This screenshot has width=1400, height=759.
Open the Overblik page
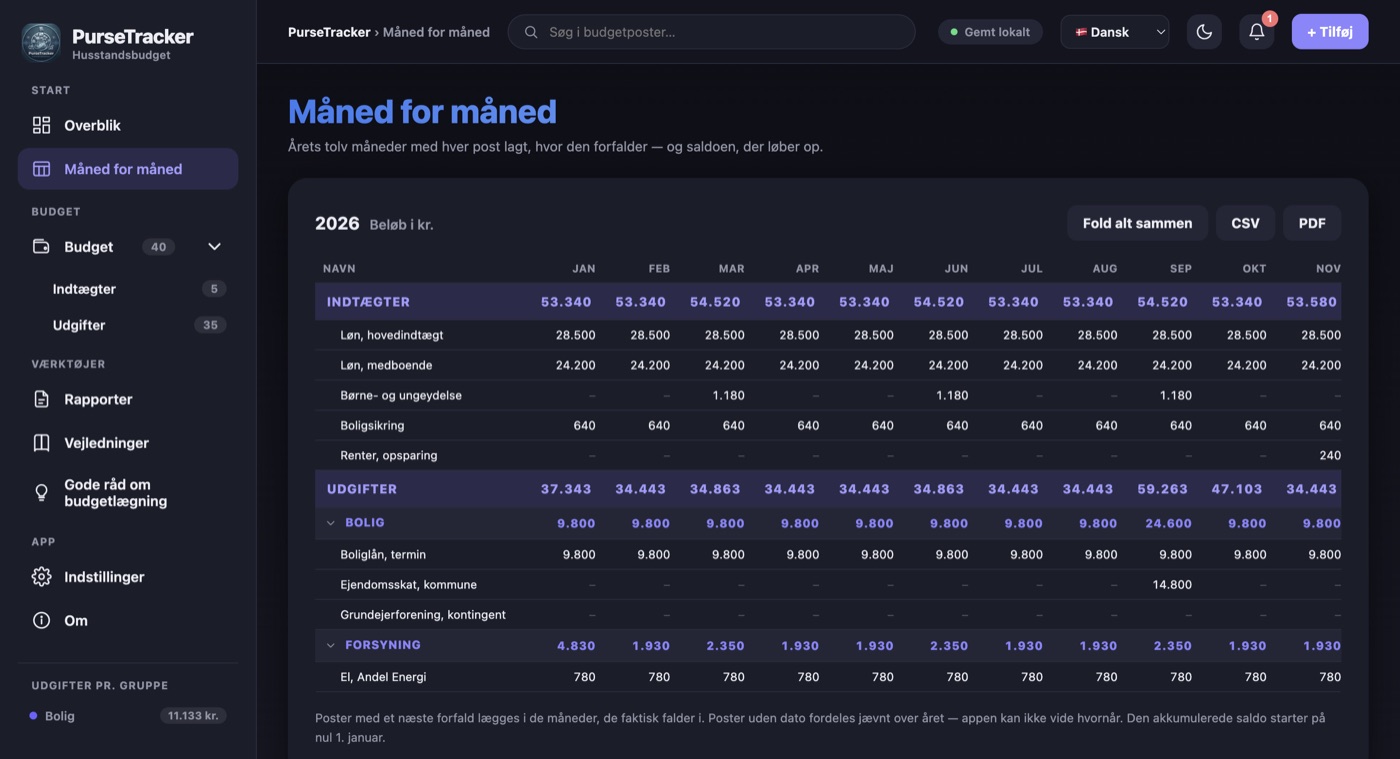coord(128,125)
